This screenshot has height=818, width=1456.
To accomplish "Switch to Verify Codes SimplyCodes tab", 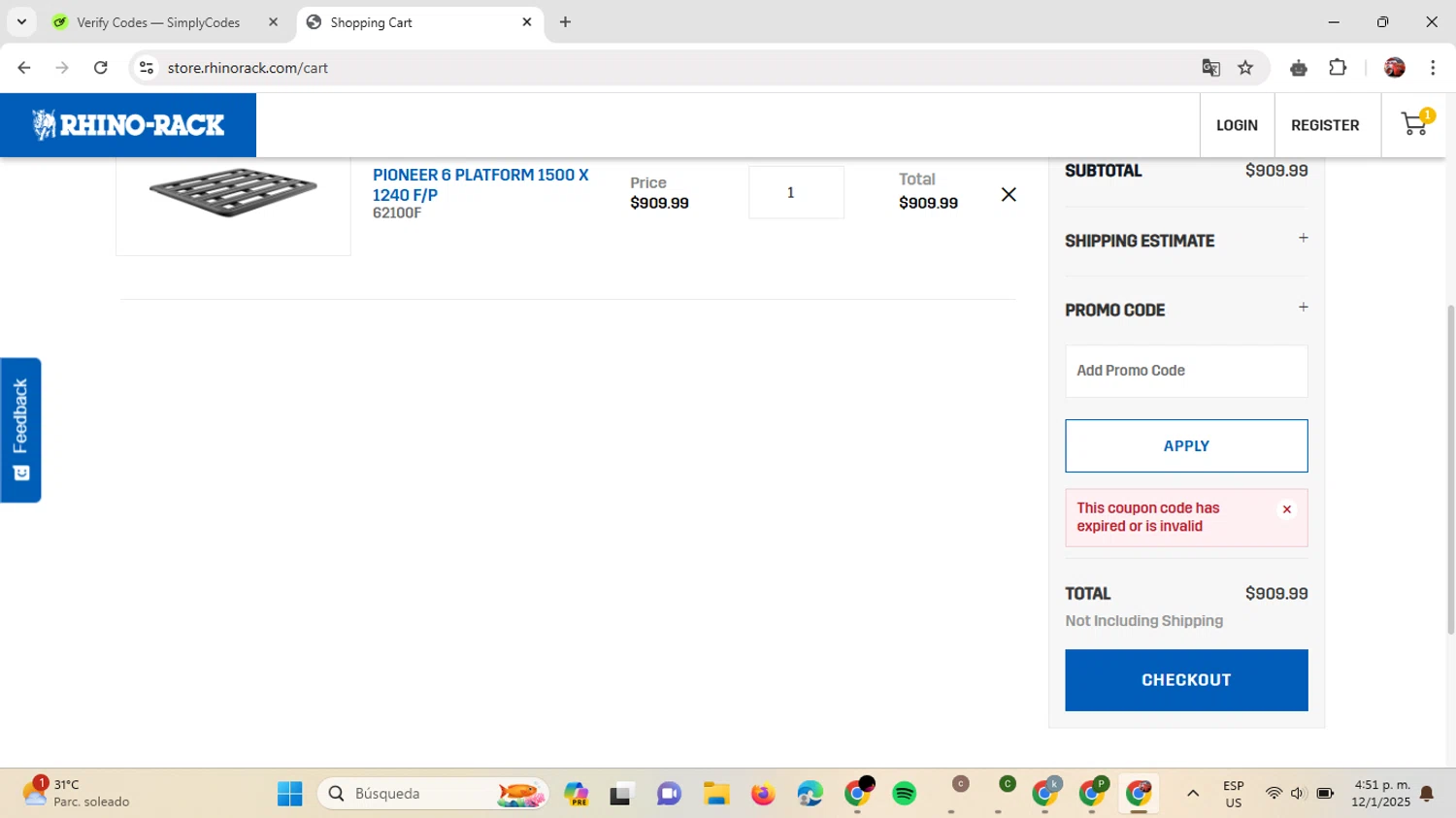I will click(158, 22).
